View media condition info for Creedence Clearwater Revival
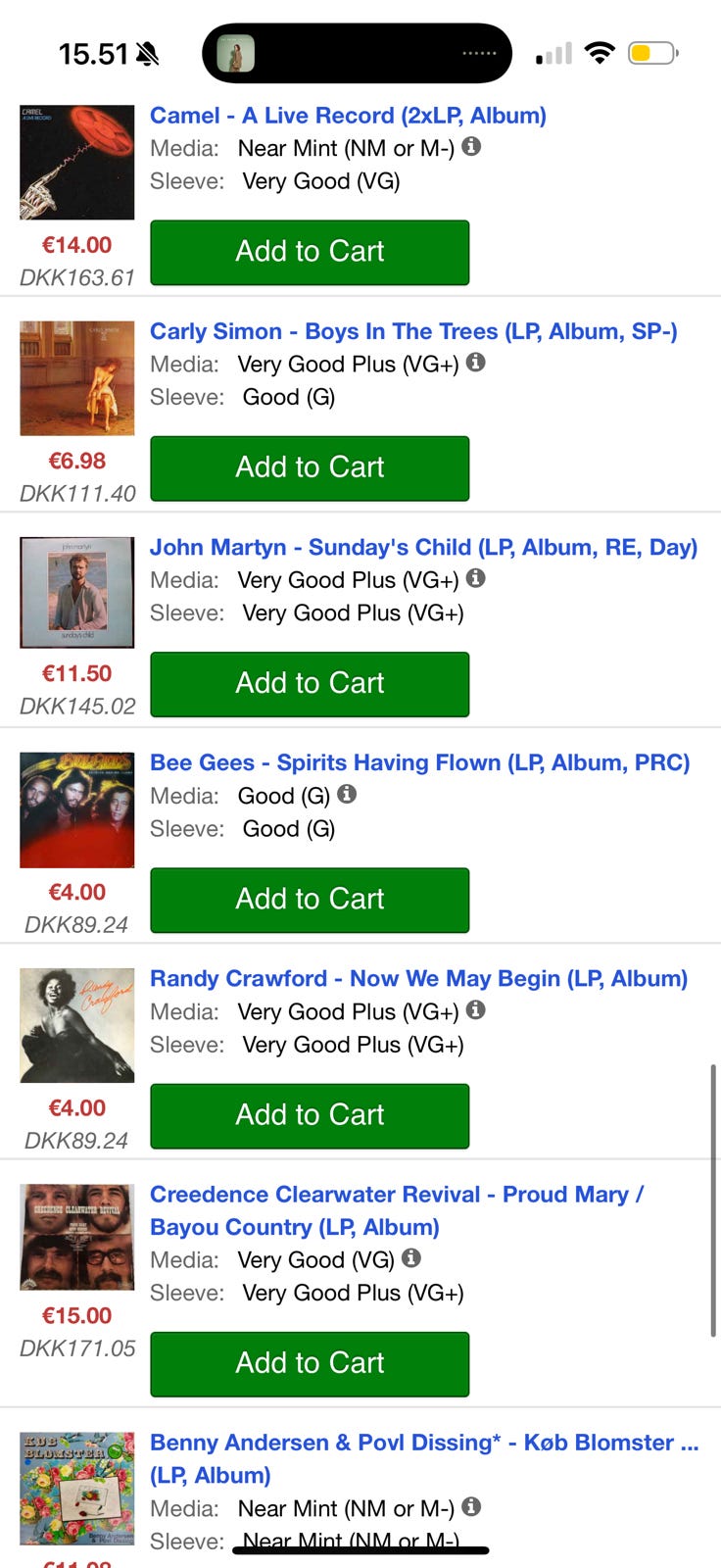The height and width of the screenshot is (1568, 721). click(x=411, y=1257)
